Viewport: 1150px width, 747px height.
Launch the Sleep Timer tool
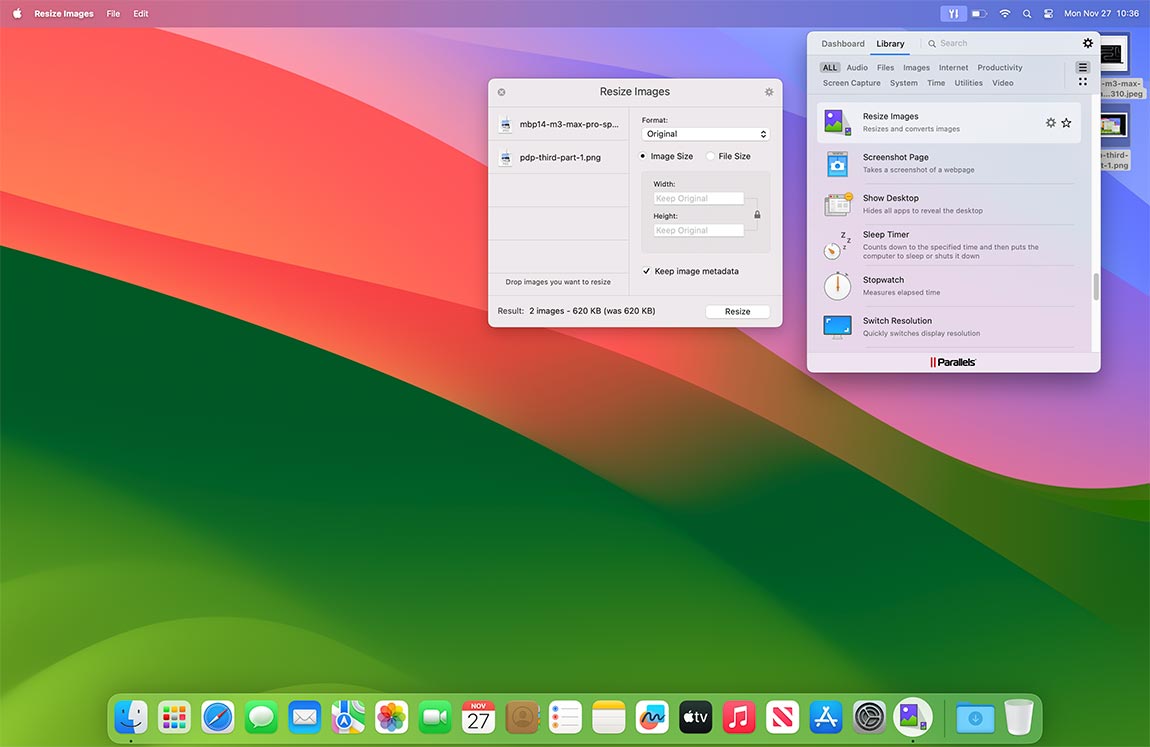[x=837, y=245]
